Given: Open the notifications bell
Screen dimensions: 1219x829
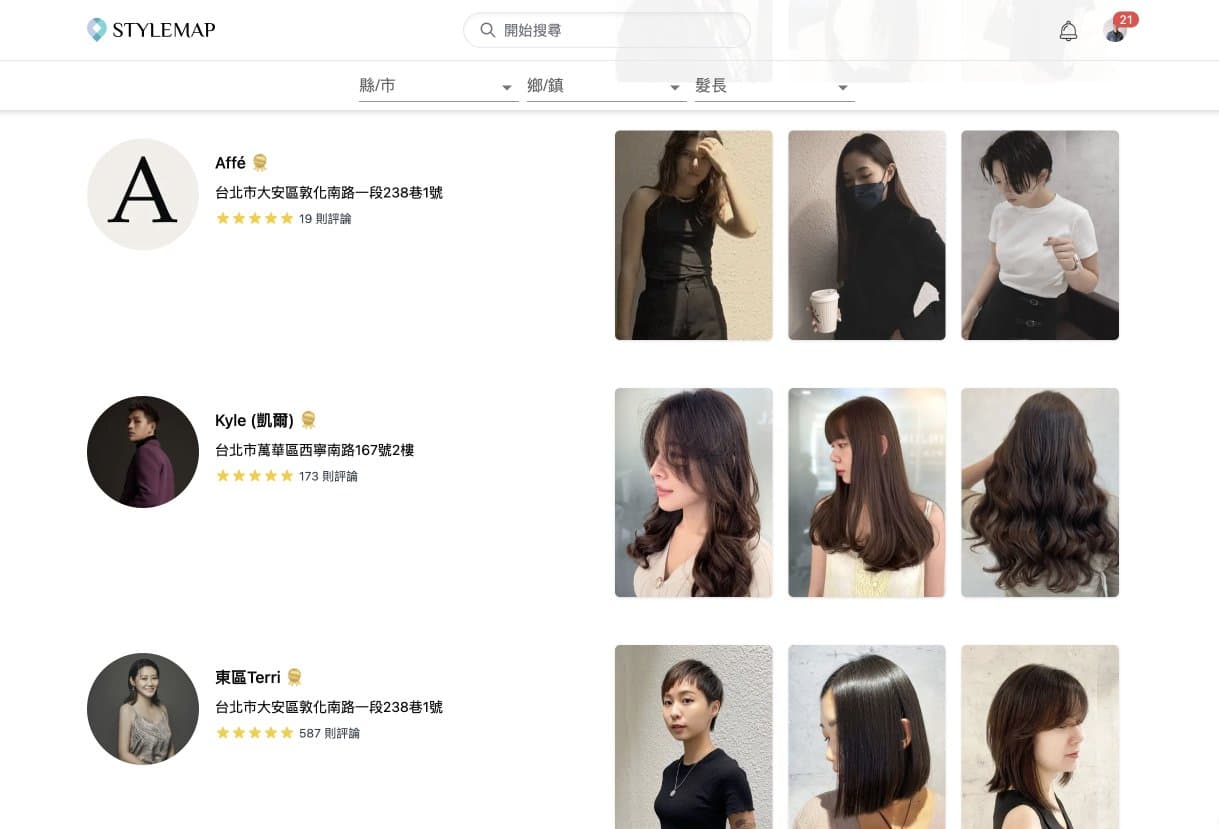Looking at the screenshot, I should [x=1068, y=31].
